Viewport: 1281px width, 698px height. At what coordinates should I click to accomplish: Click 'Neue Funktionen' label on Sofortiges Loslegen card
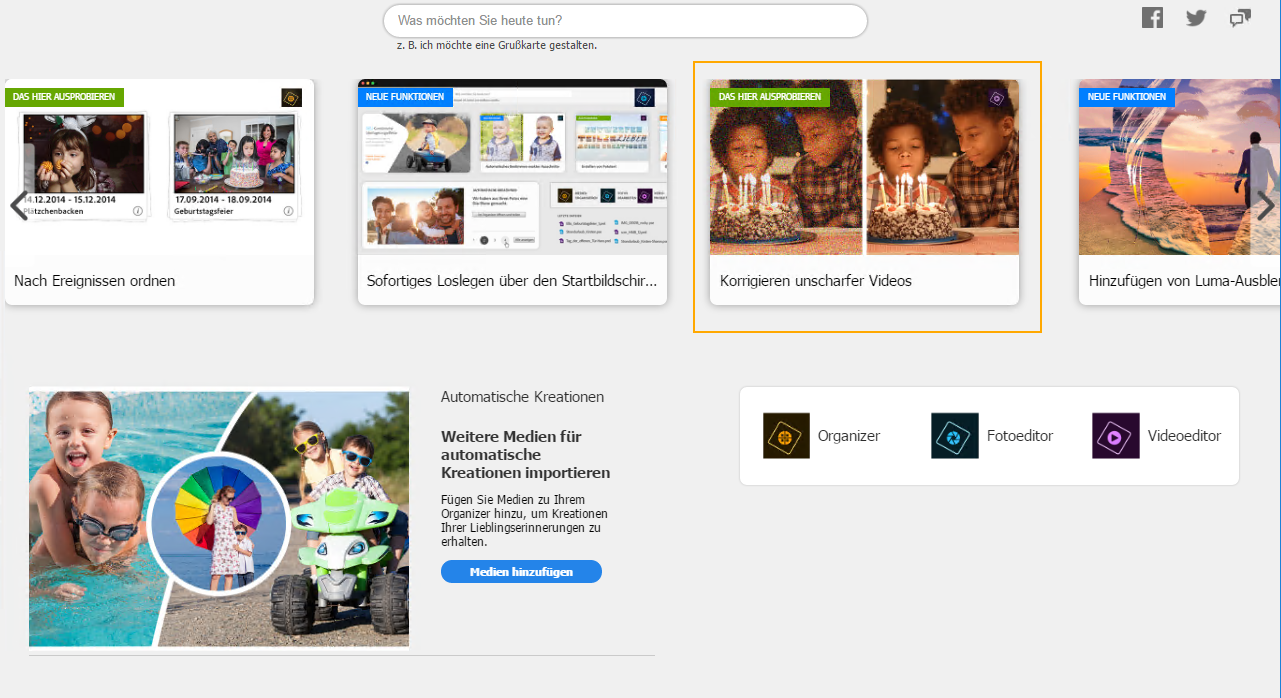point(406,97)
